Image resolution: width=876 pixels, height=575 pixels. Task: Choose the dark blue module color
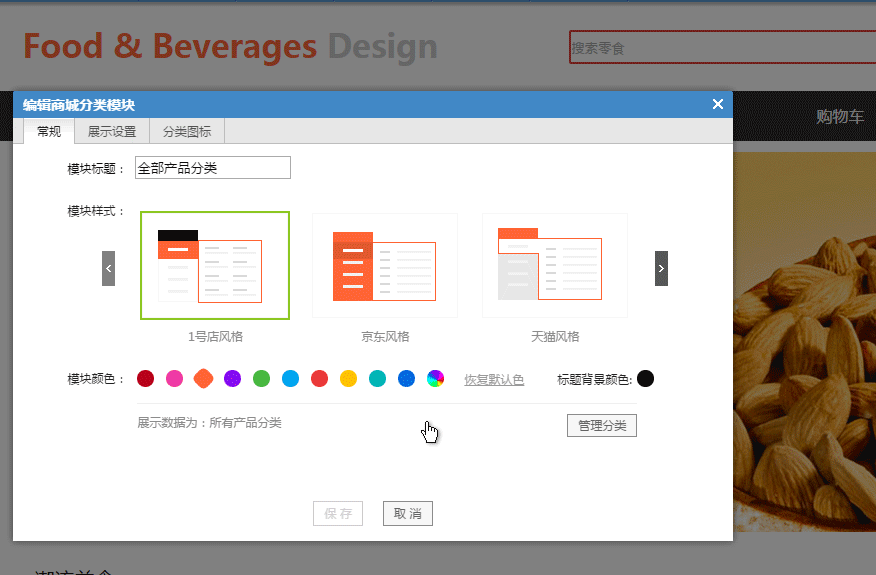tap(407, 378)
